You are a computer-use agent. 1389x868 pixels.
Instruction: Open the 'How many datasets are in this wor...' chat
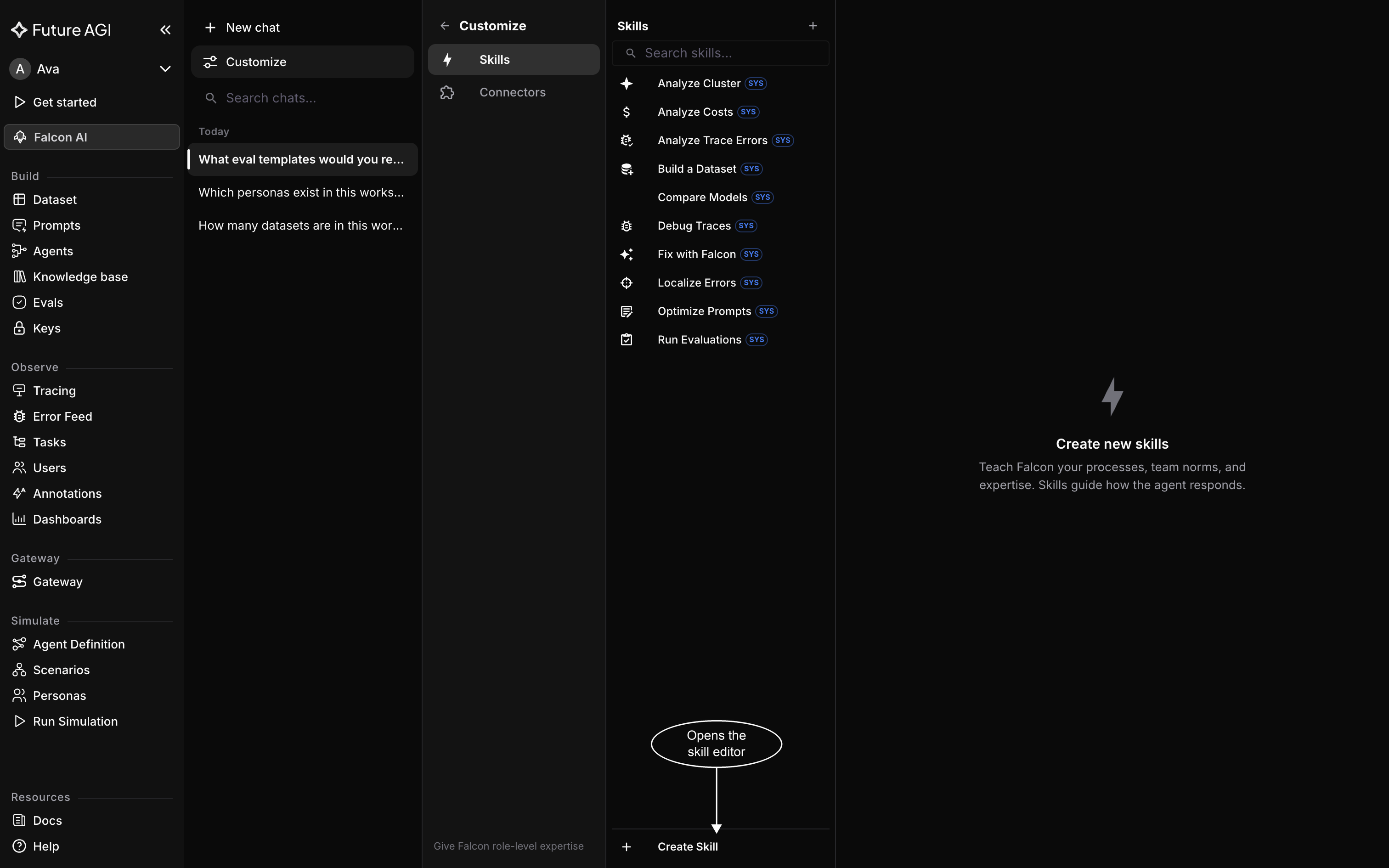[303, 225]
